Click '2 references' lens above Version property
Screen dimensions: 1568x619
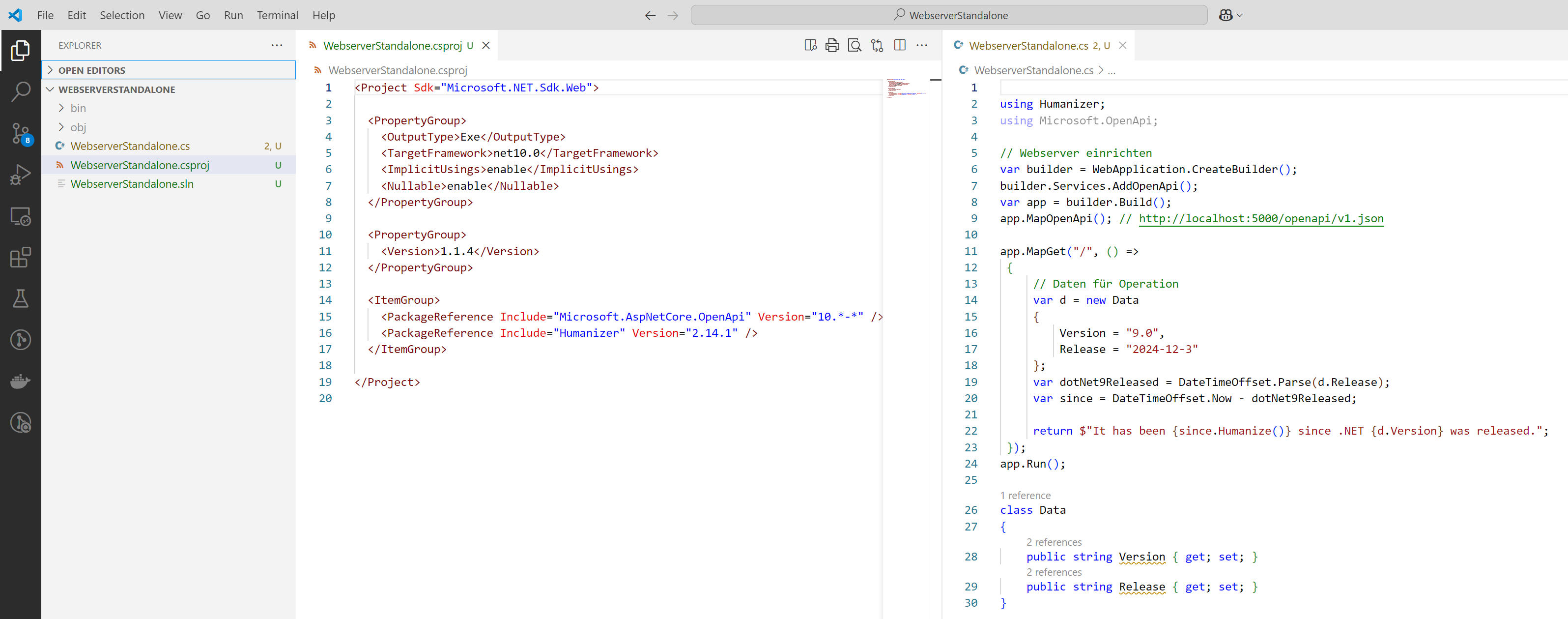pyautogui.click(x=1055, y=542)
